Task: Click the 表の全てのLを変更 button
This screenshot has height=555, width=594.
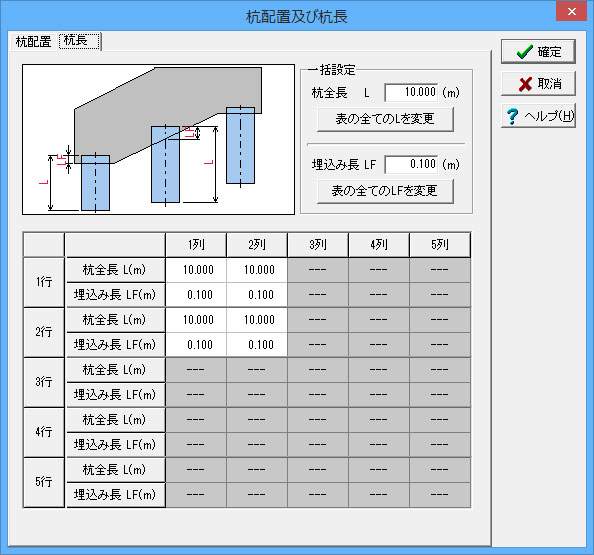Action: (x=385, y=119)
